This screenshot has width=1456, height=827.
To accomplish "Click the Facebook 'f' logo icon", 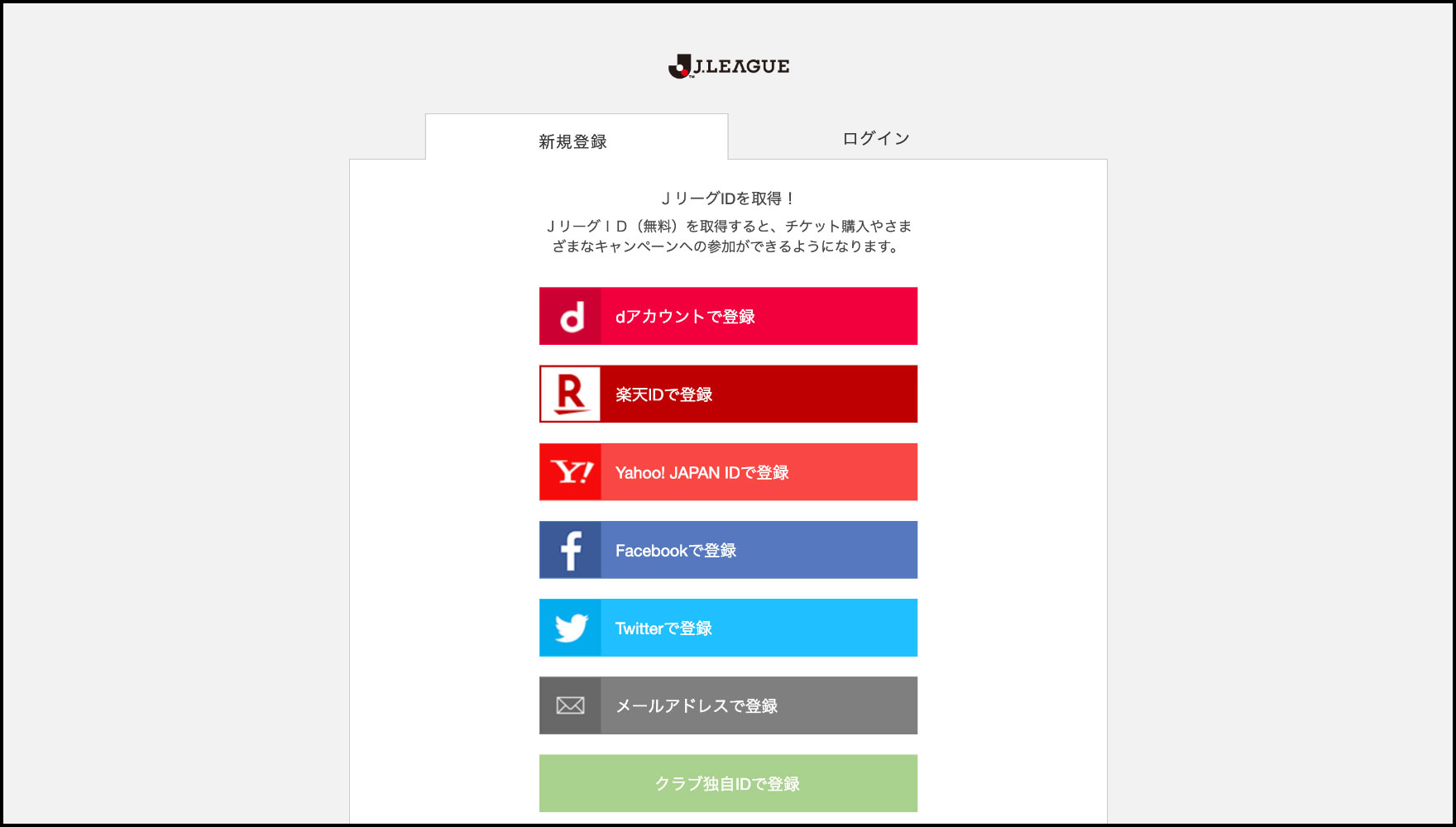I will coord(571,550).
